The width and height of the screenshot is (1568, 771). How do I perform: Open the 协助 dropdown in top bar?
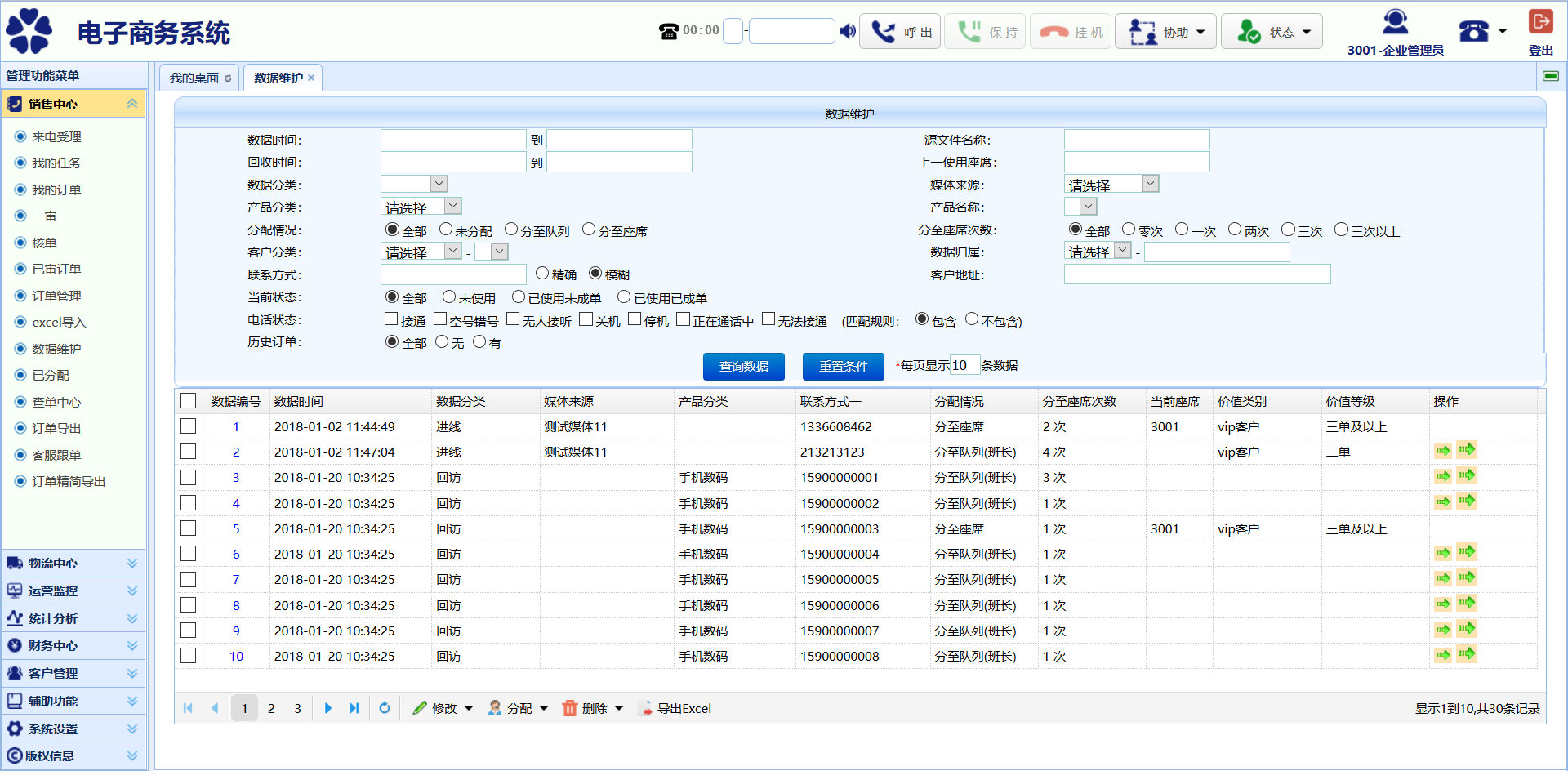pyautogui.click(x=1165, y=32)
